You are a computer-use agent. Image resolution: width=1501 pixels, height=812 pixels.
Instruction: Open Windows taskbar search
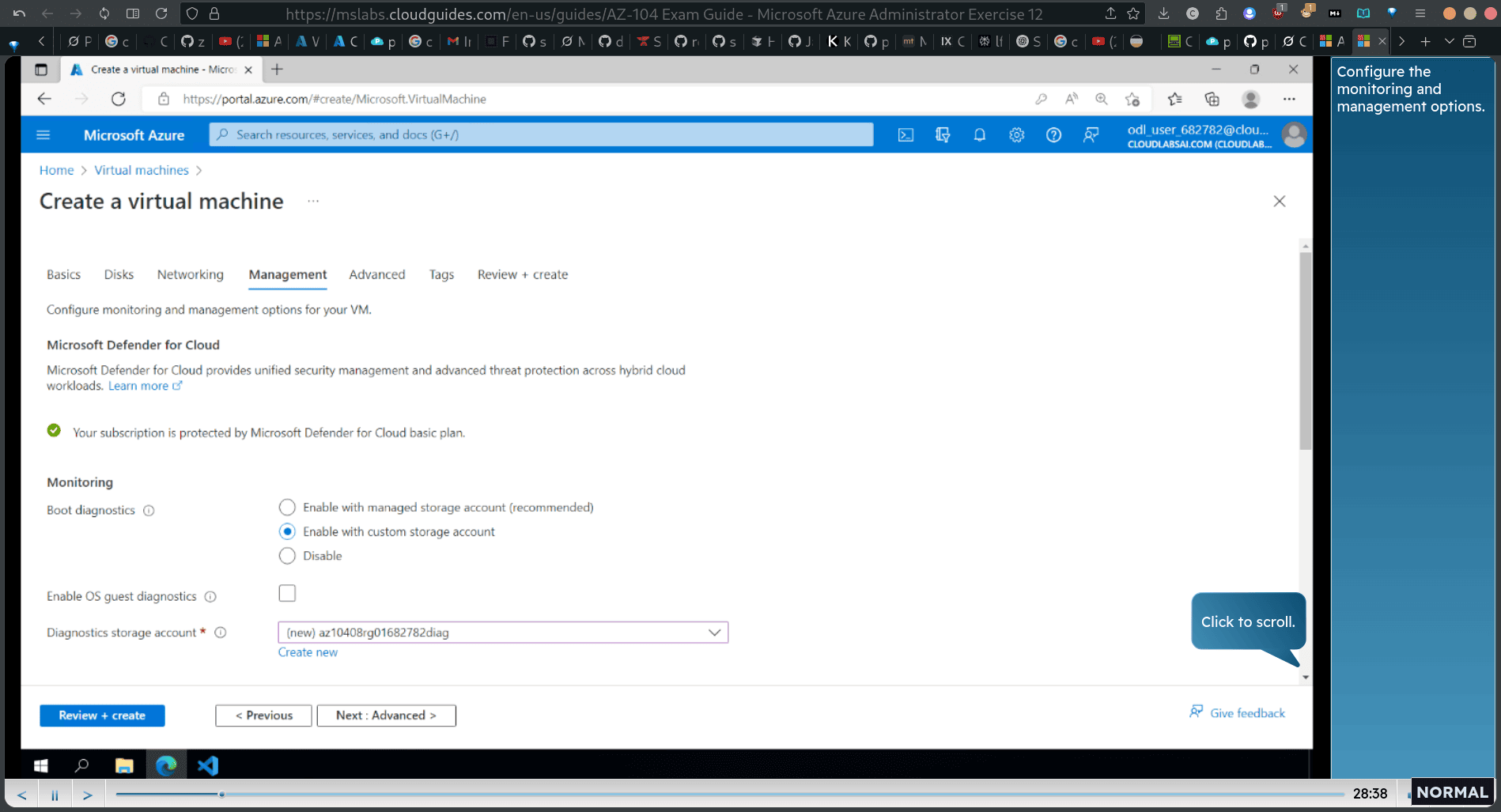81,765
